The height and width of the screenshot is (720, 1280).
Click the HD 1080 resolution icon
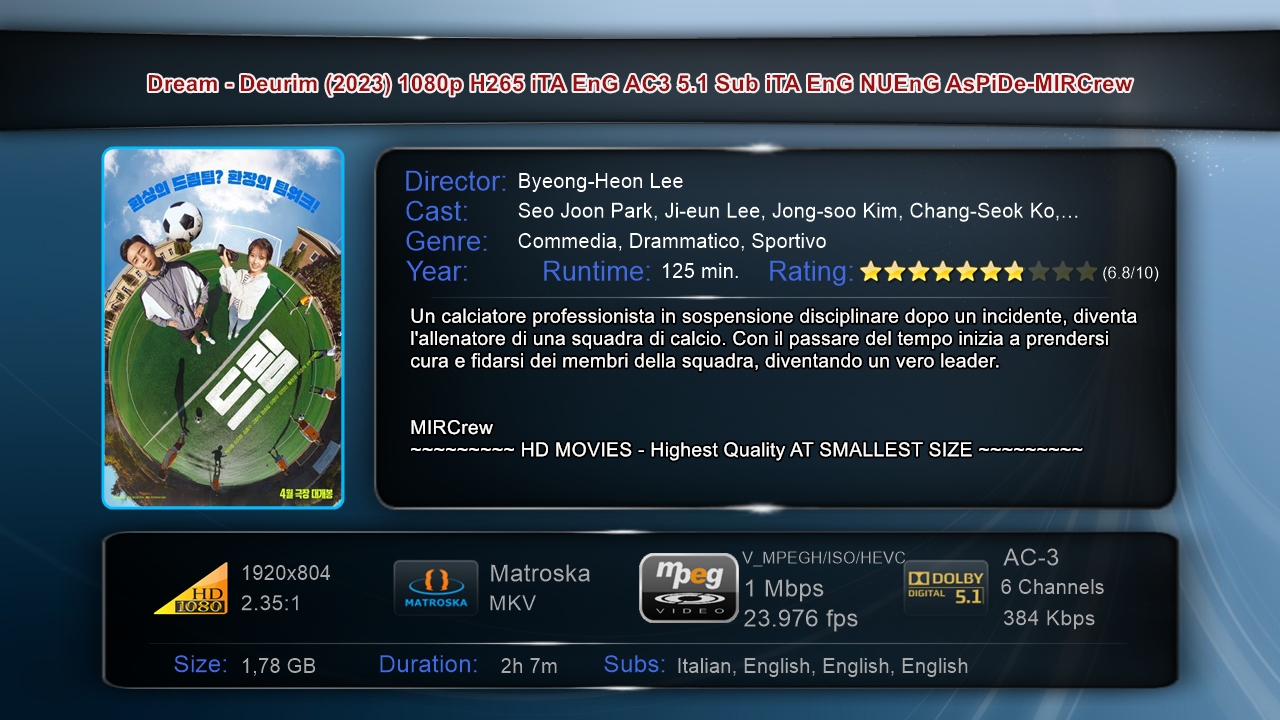[191, 588]
